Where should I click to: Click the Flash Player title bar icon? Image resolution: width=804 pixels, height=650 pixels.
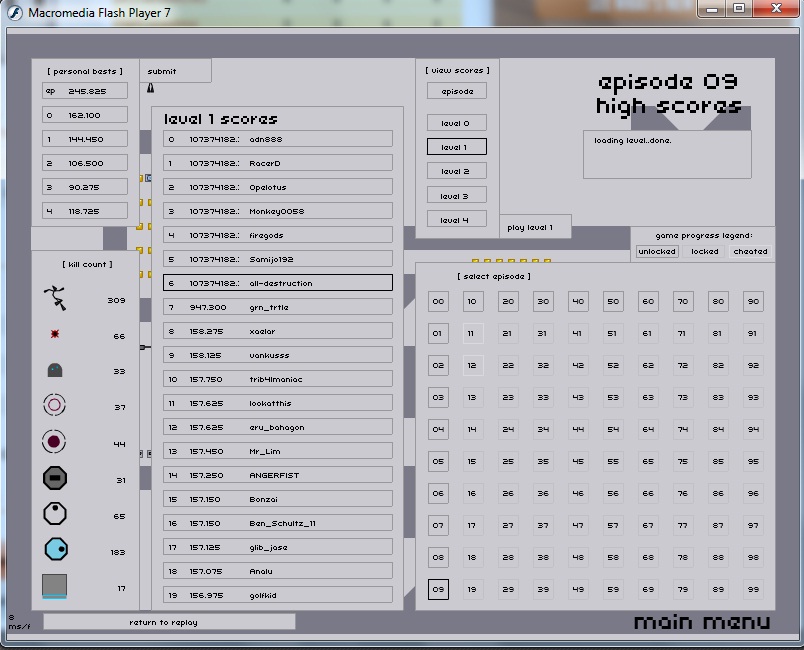15,12
